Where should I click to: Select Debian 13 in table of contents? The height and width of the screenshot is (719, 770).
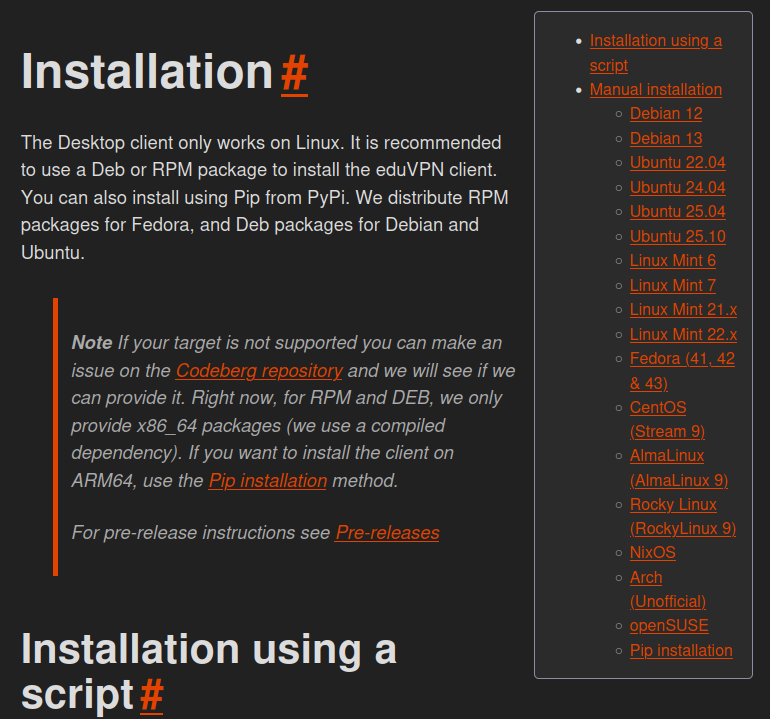tap(666, 139)
